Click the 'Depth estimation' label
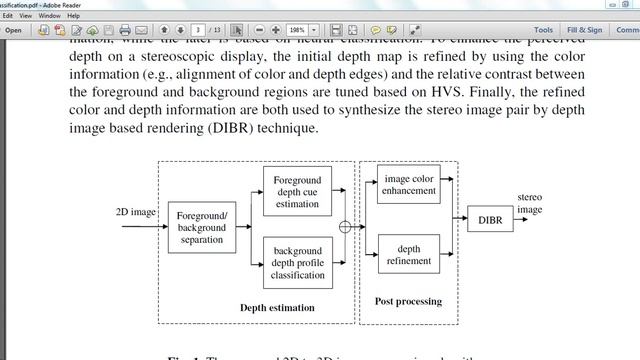Image resolution: width=640 pixels, height=360 pixels. (x=277, y=307)
